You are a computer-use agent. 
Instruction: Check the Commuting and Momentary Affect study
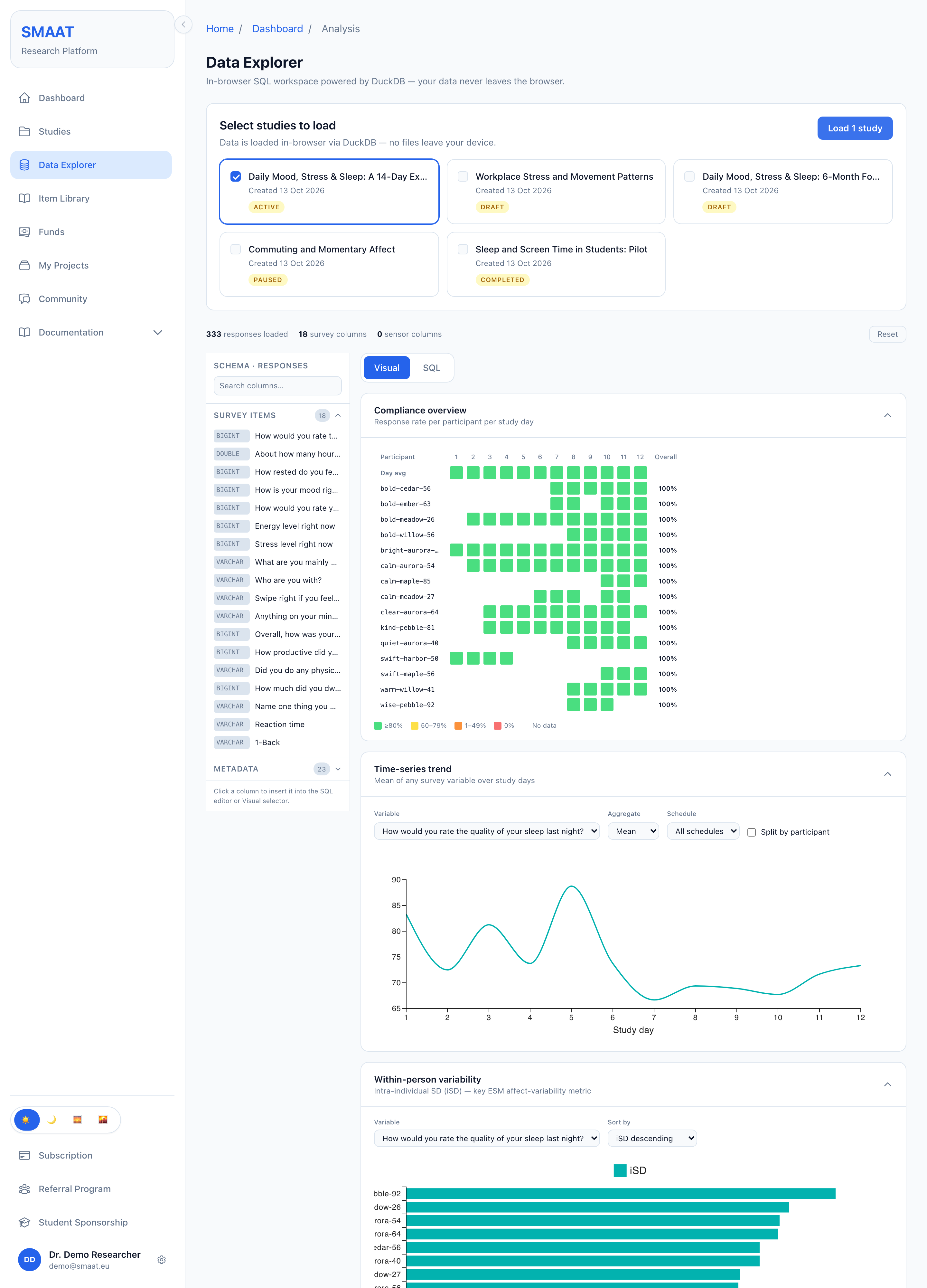coord(236,249)
